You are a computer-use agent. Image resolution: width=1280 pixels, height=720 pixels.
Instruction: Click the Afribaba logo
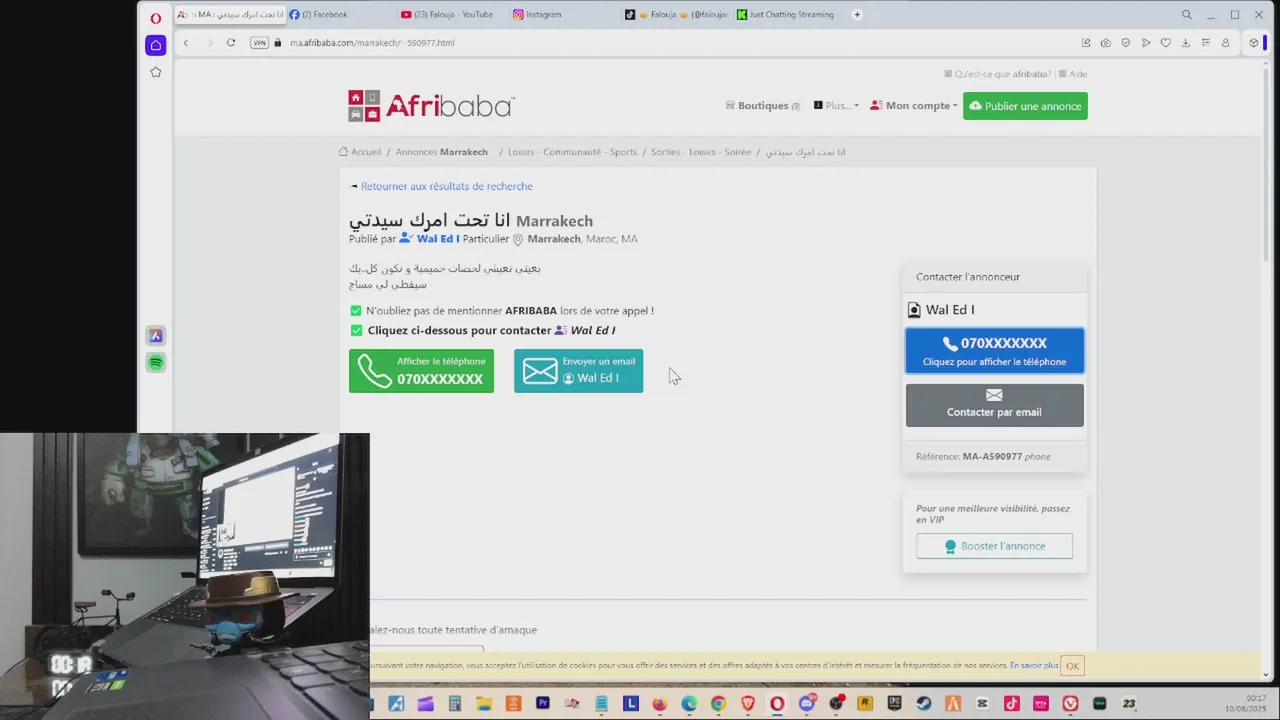(431, 106)
